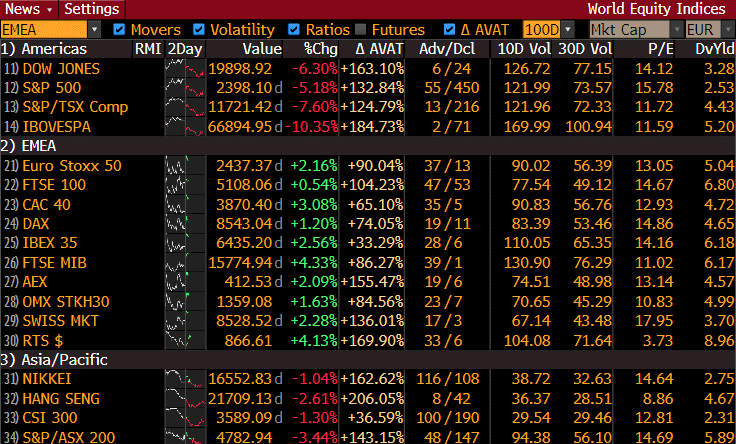Open the HANG SENG index
The height and width of the screenshot is (444, 736).
pos(61,399)
